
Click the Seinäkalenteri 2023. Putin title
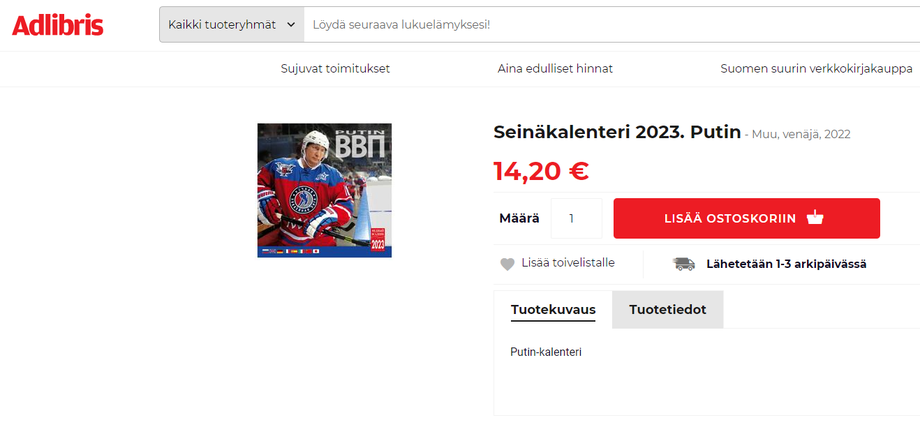pos(617,132)
